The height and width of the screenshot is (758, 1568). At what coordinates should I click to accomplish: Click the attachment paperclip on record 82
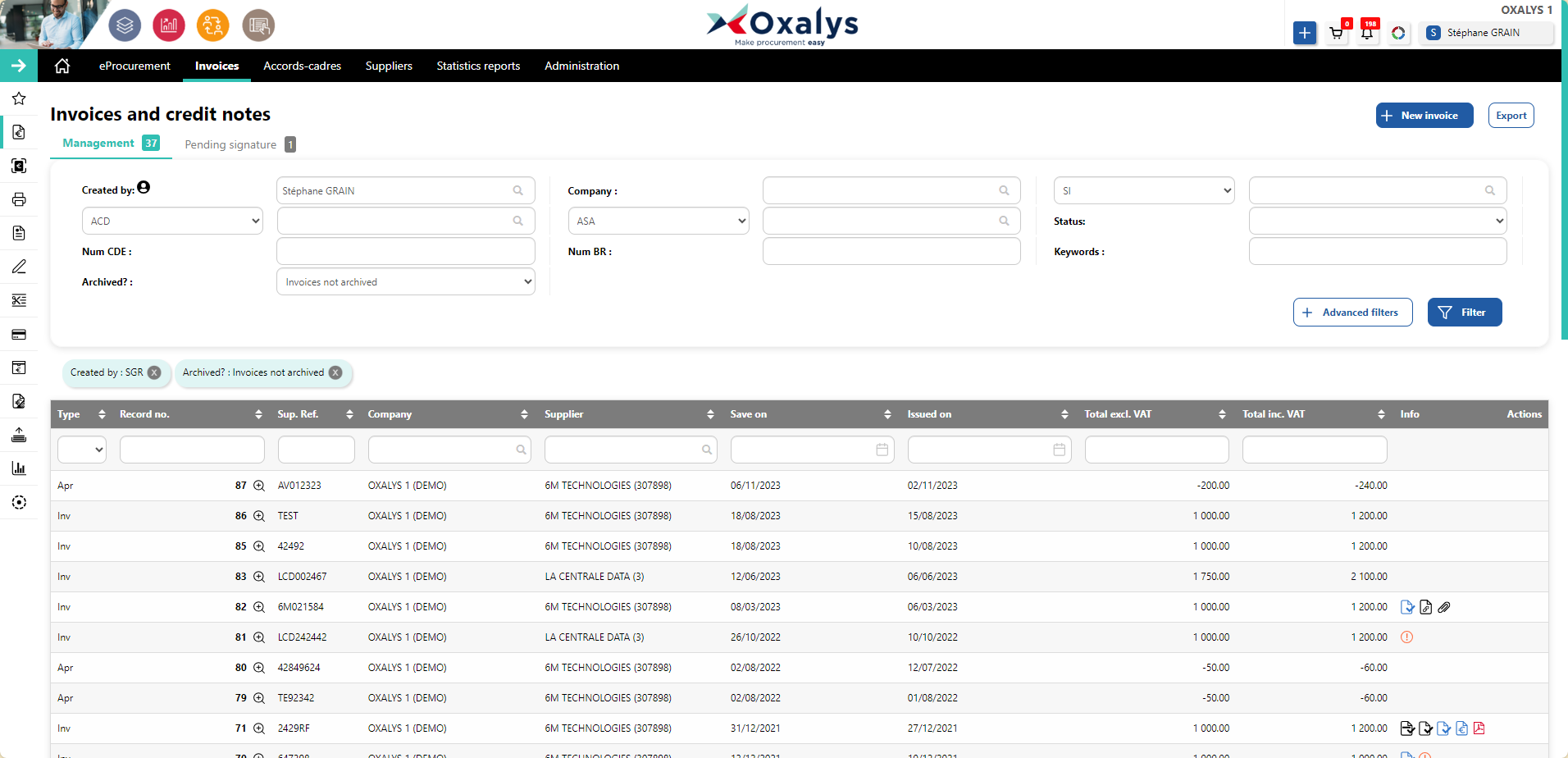[1444, 607]
